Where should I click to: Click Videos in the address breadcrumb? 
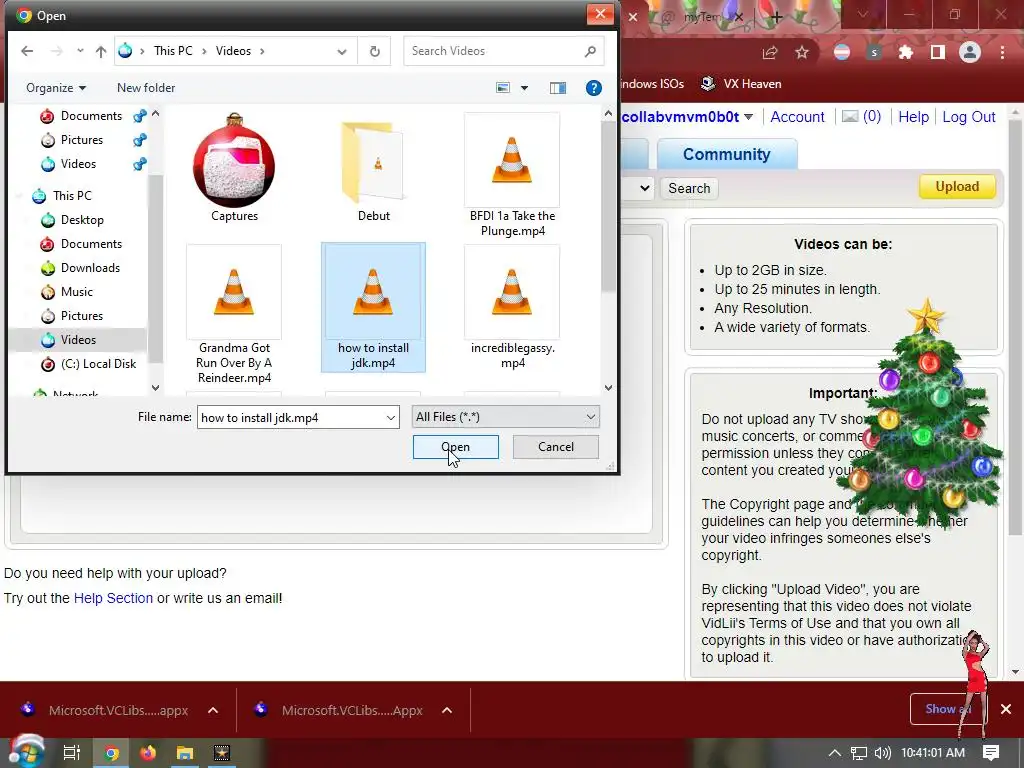(233, 51)
